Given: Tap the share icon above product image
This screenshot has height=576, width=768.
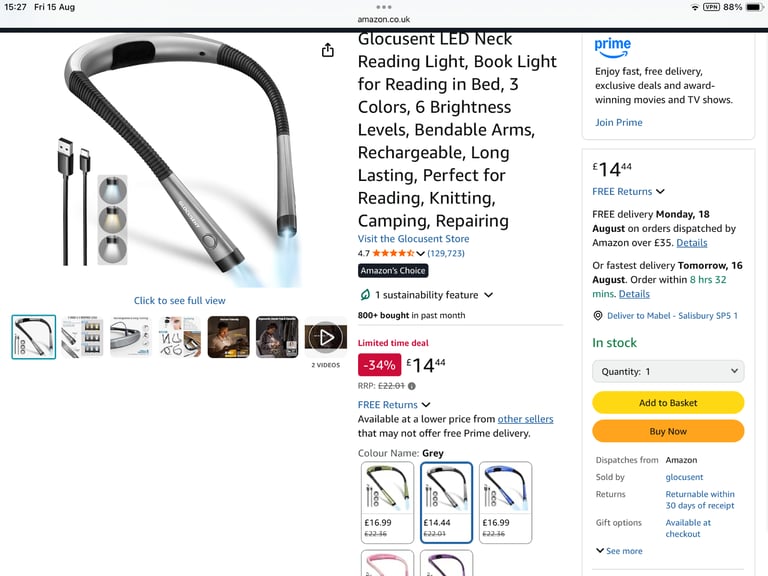Looking at the screenshot, I should (328, 50).
